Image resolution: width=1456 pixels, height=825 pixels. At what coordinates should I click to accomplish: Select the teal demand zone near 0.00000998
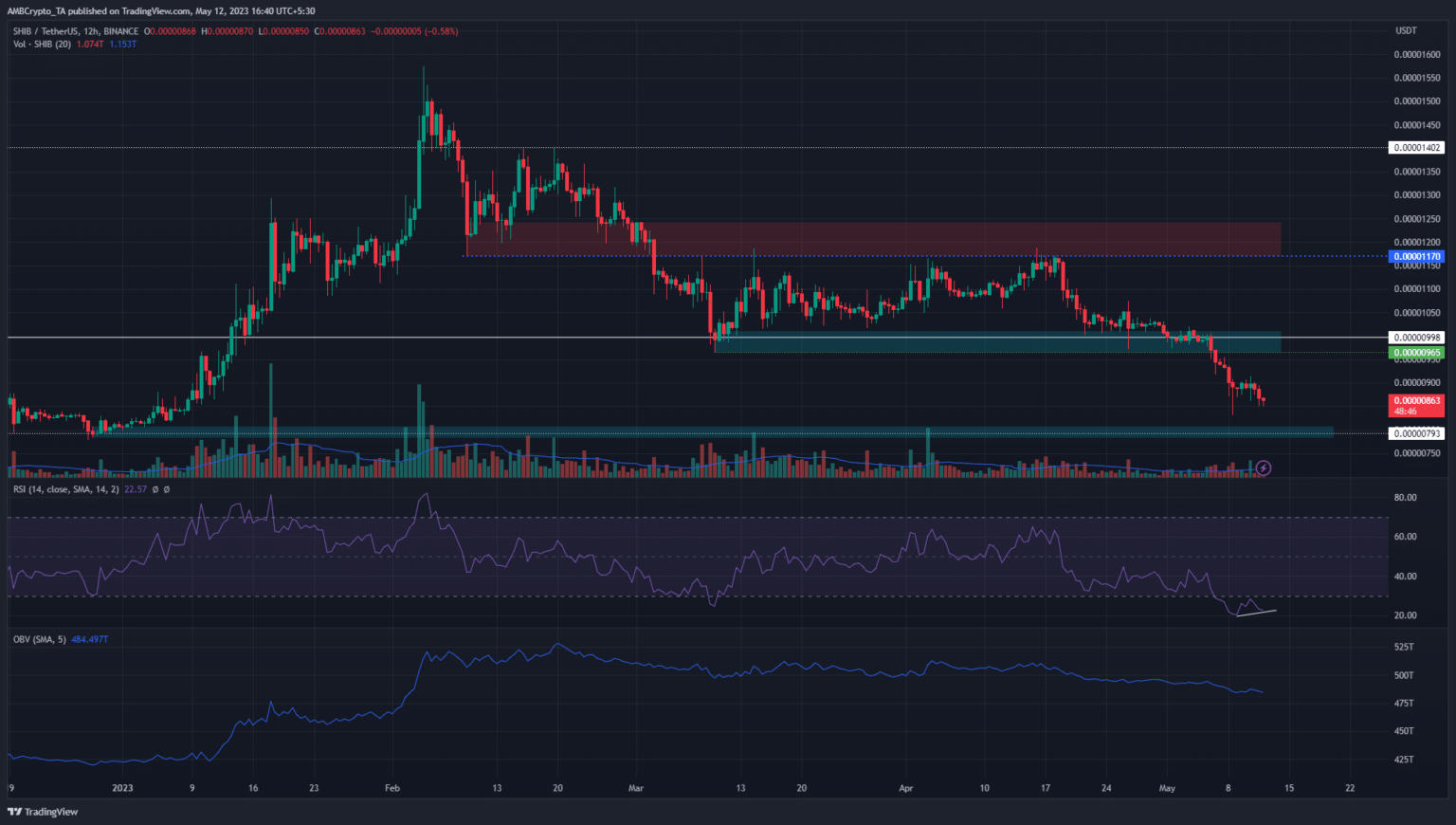[995, 342]
